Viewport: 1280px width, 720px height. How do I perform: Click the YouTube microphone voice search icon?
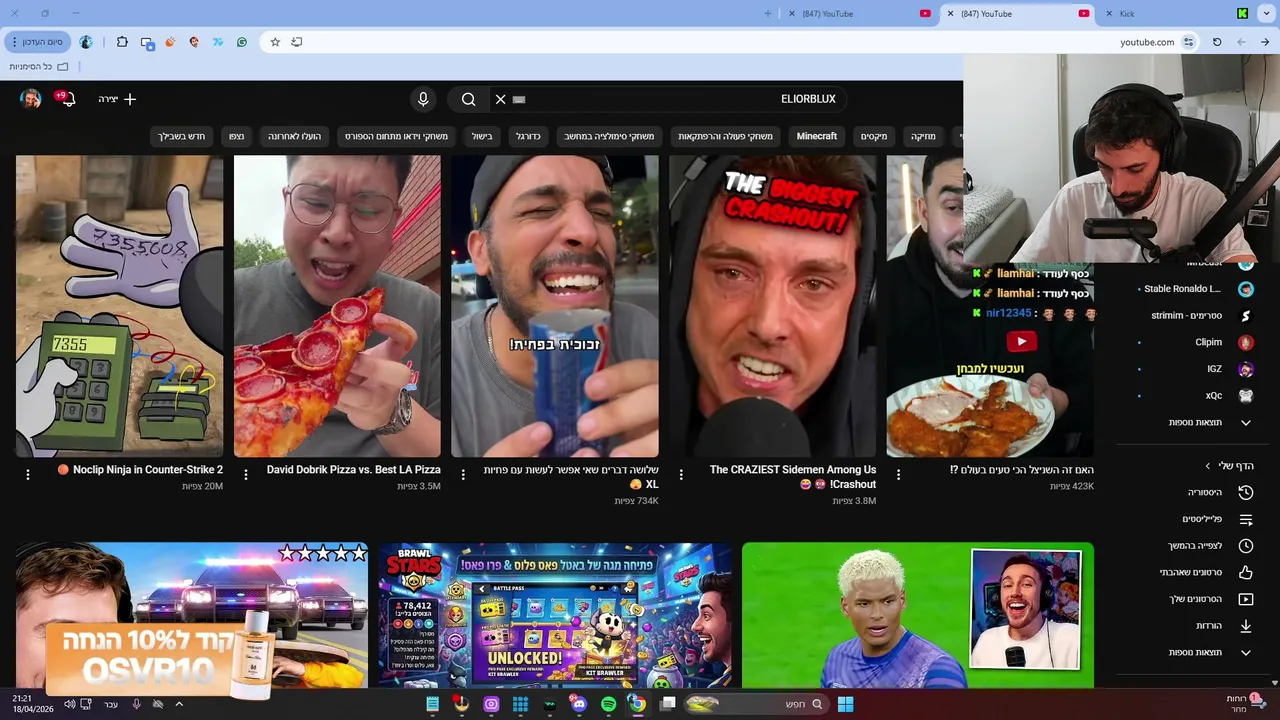[423, 99]
